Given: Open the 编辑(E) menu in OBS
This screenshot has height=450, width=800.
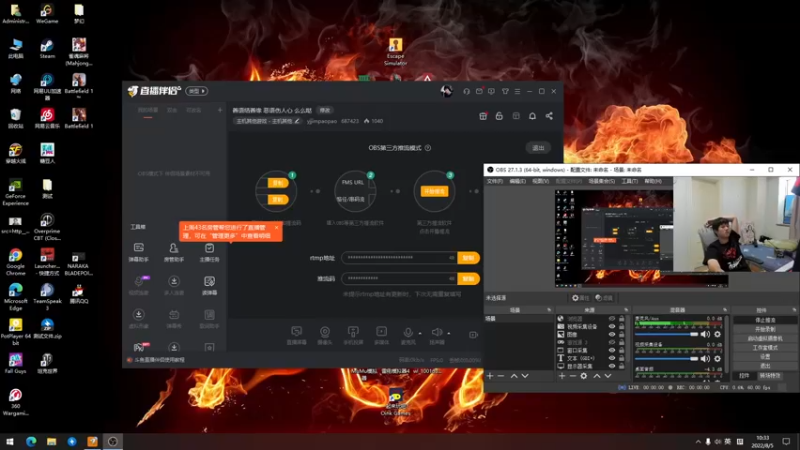Looking at the screenshot, I should tap(517, 181).
